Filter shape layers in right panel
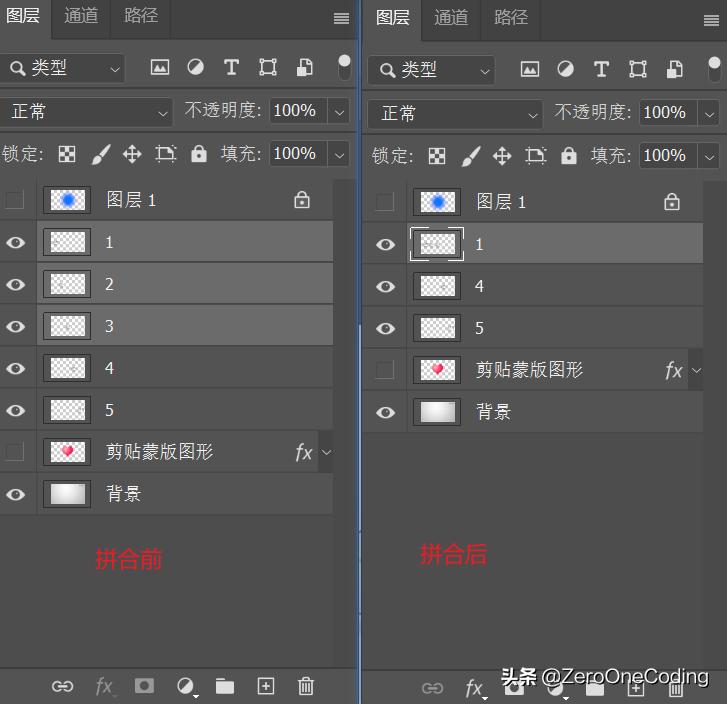Image resolution: width=727 pixels, height=704 pixels. tap(638, 69)
